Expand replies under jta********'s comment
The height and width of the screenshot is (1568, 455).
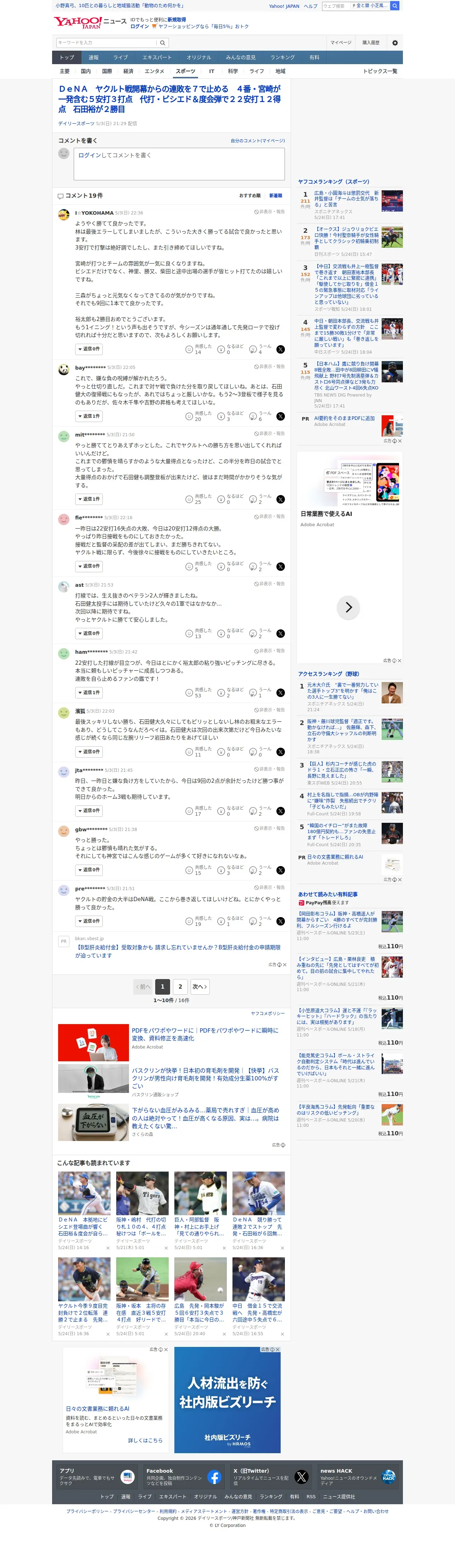88,811
